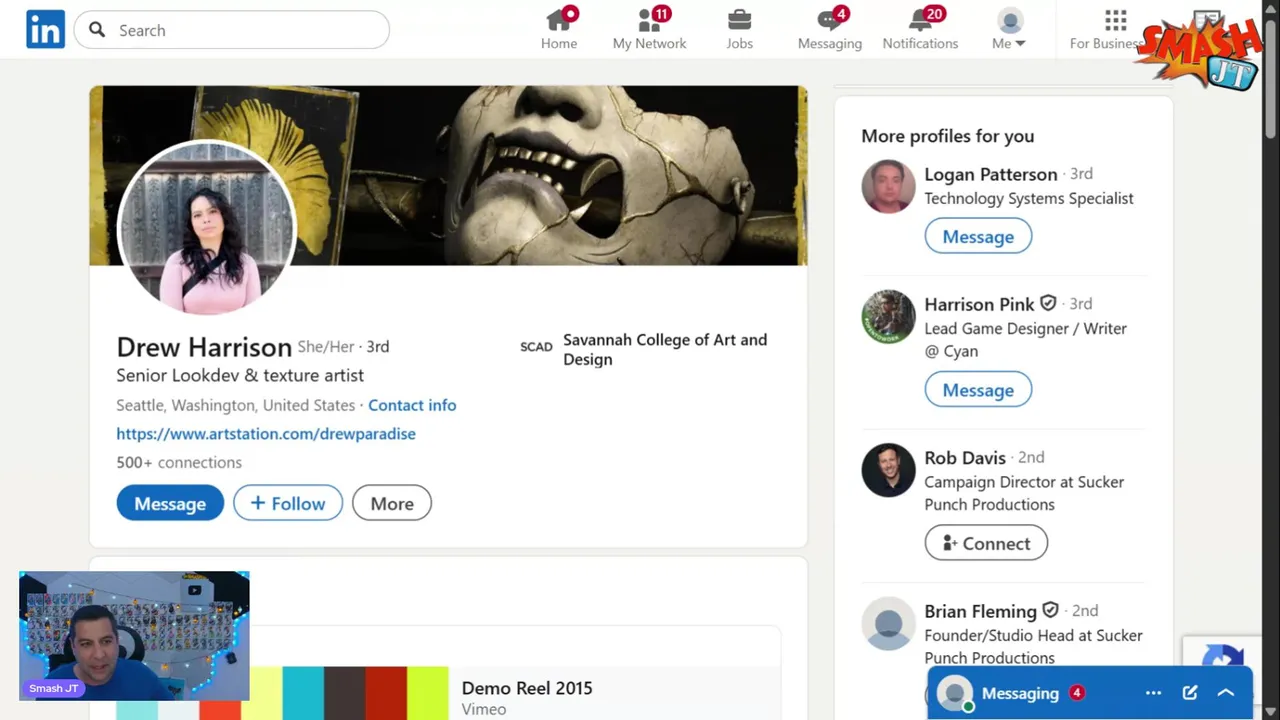Open the ArtStation drewparadise link
This screenshot has height=720, width=1280.
266,434
